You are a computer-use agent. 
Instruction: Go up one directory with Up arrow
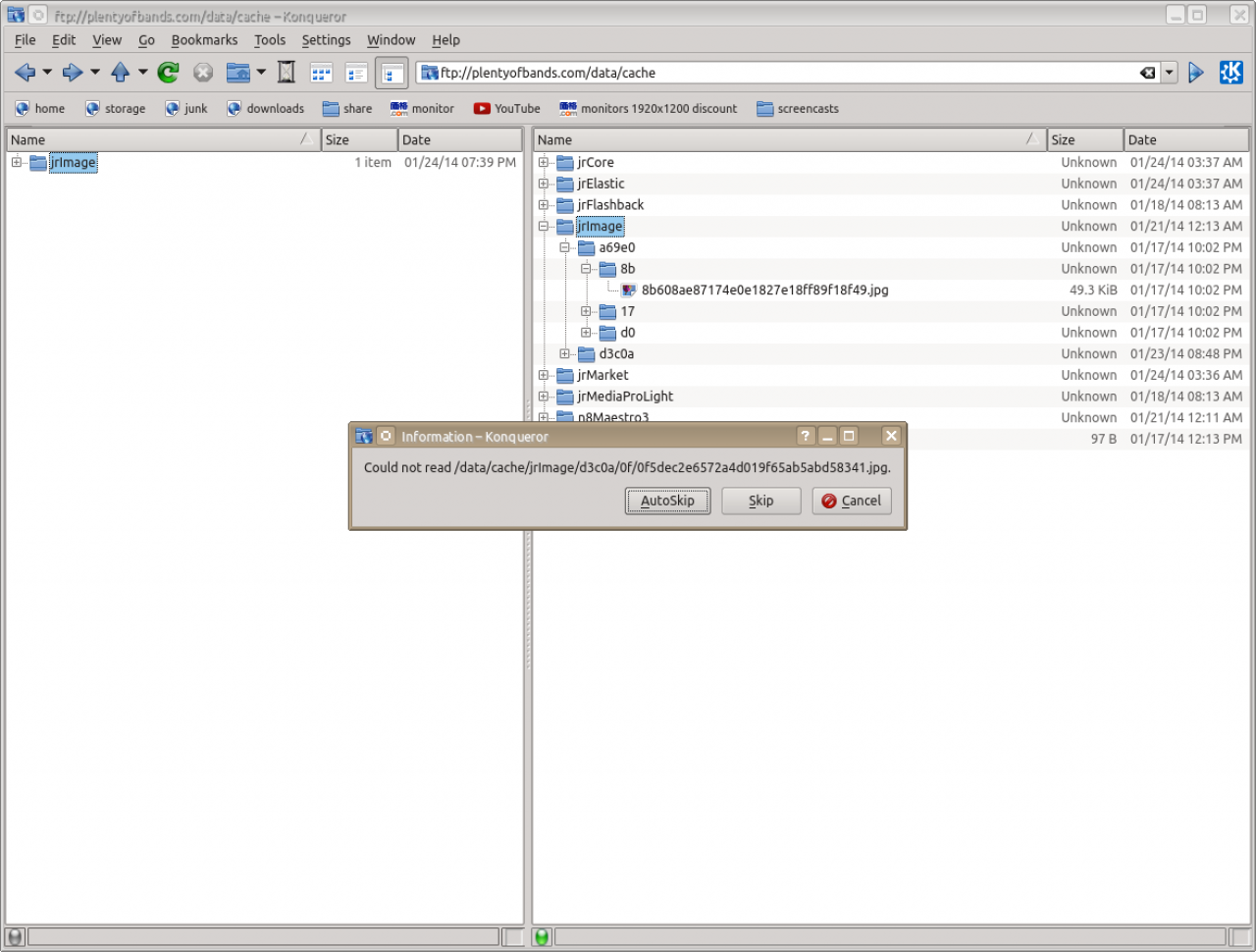point(120,73)
